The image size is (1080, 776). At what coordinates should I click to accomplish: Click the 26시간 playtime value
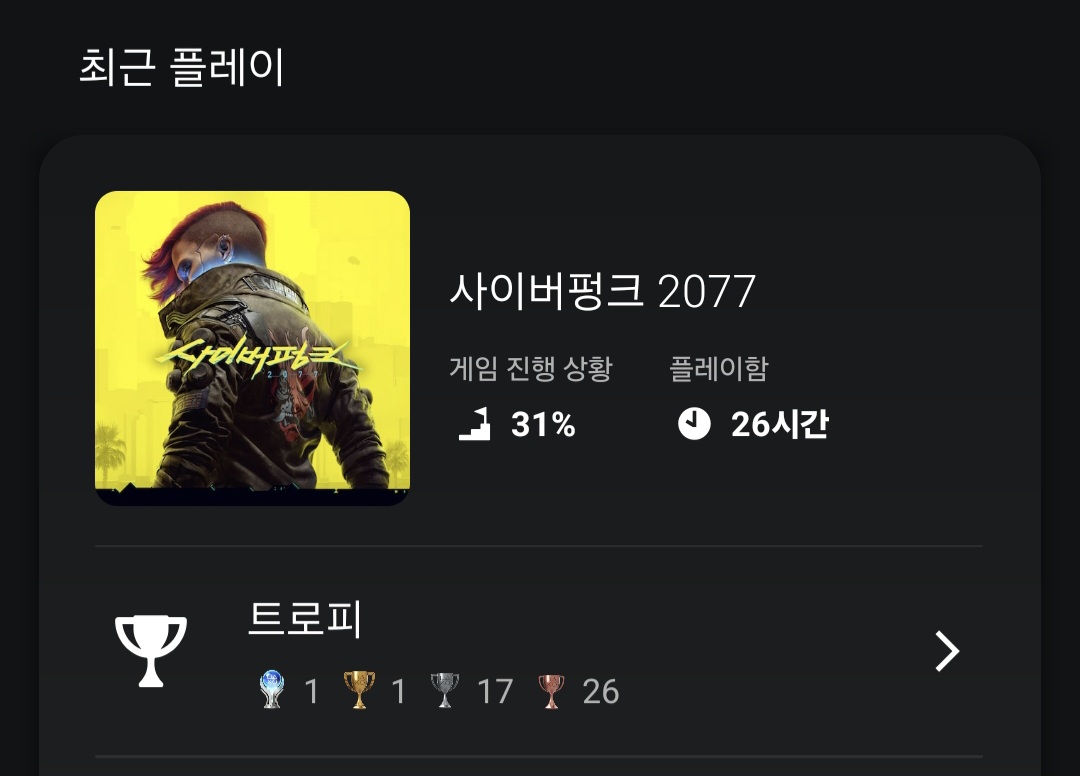(x=780, y=424)
